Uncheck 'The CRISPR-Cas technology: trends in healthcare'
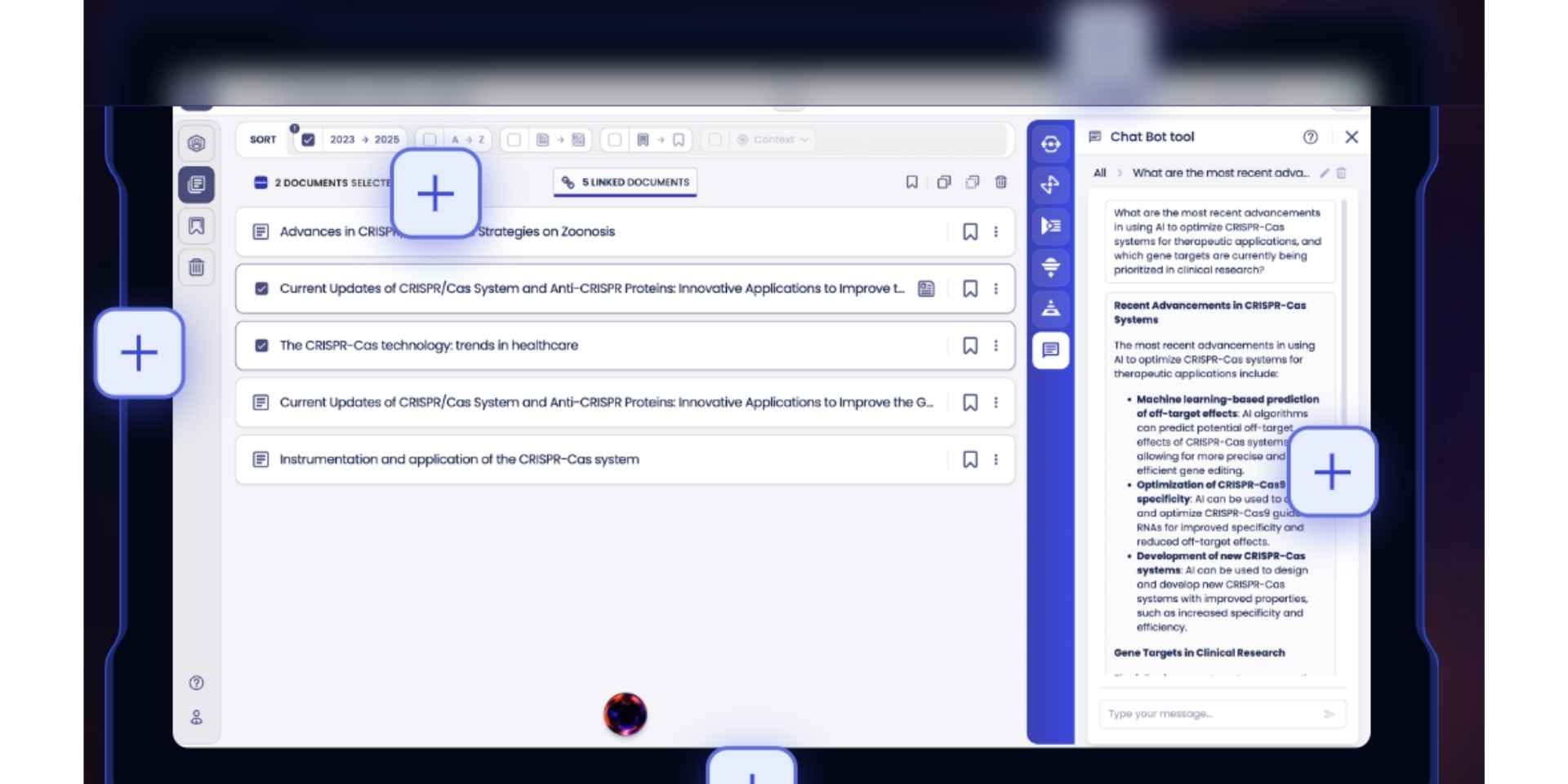Screen dimensions: 1568x784 [261, 345]
